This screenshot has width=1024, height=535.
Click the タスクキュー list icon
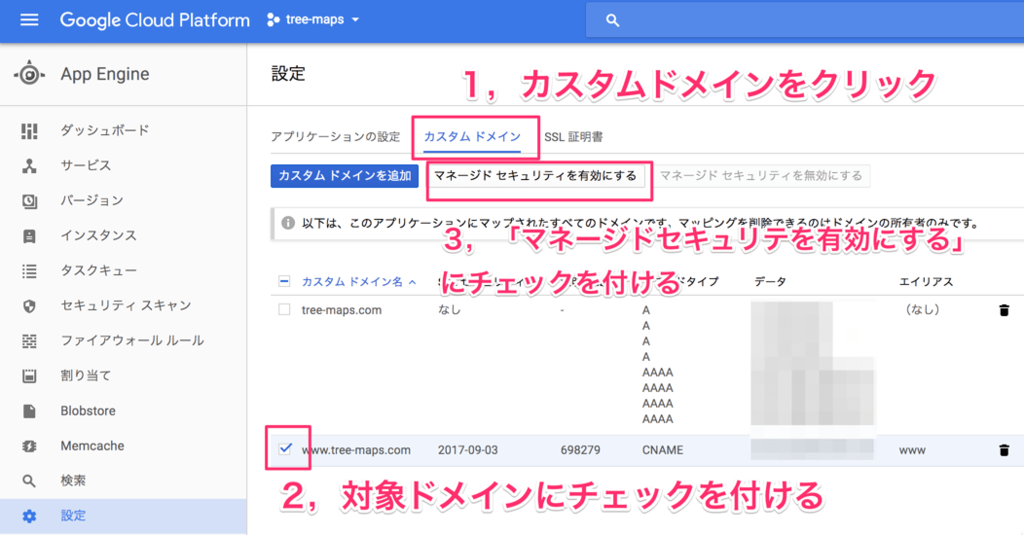(29, 271)
